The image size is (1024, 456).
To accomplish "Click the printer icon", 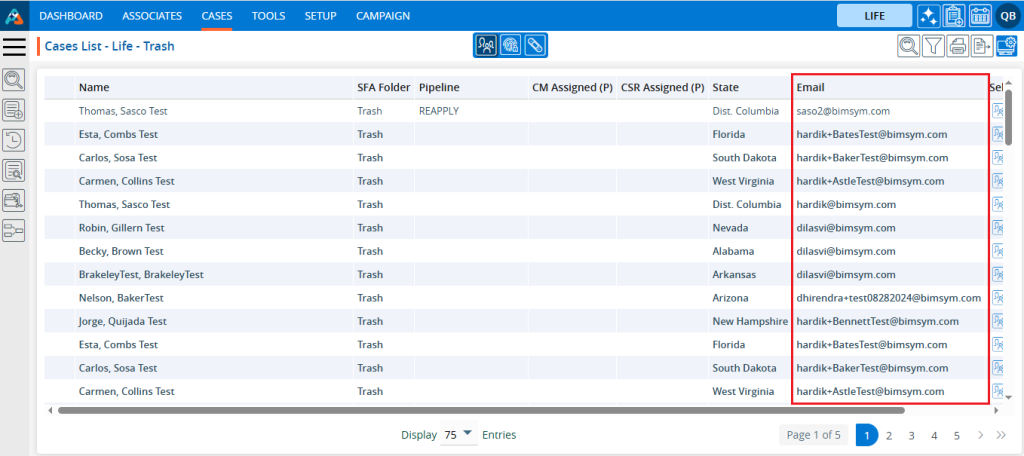I will 957,45.
